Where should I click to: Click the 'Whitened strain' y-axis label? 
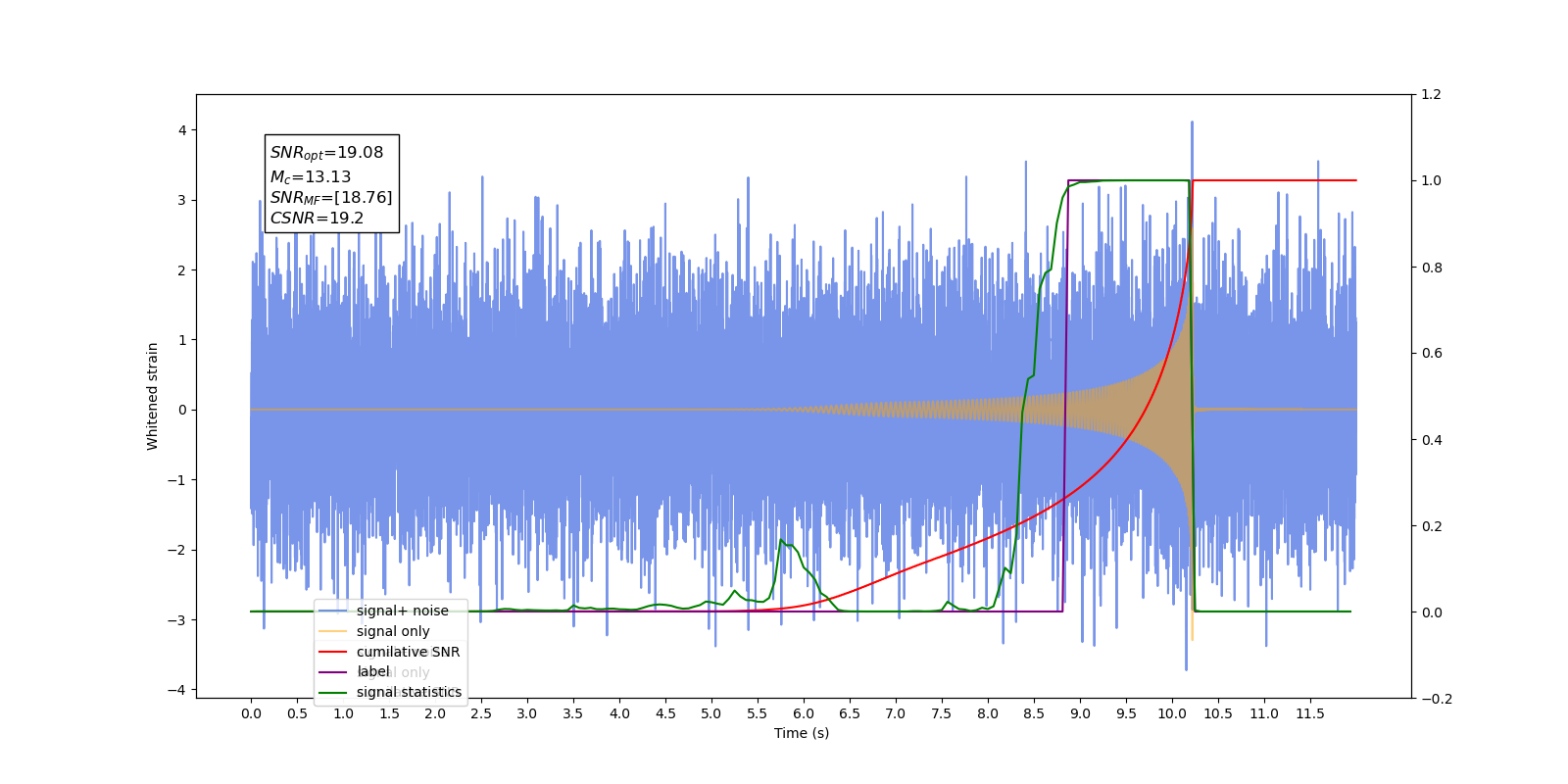[x=152, y=396]
